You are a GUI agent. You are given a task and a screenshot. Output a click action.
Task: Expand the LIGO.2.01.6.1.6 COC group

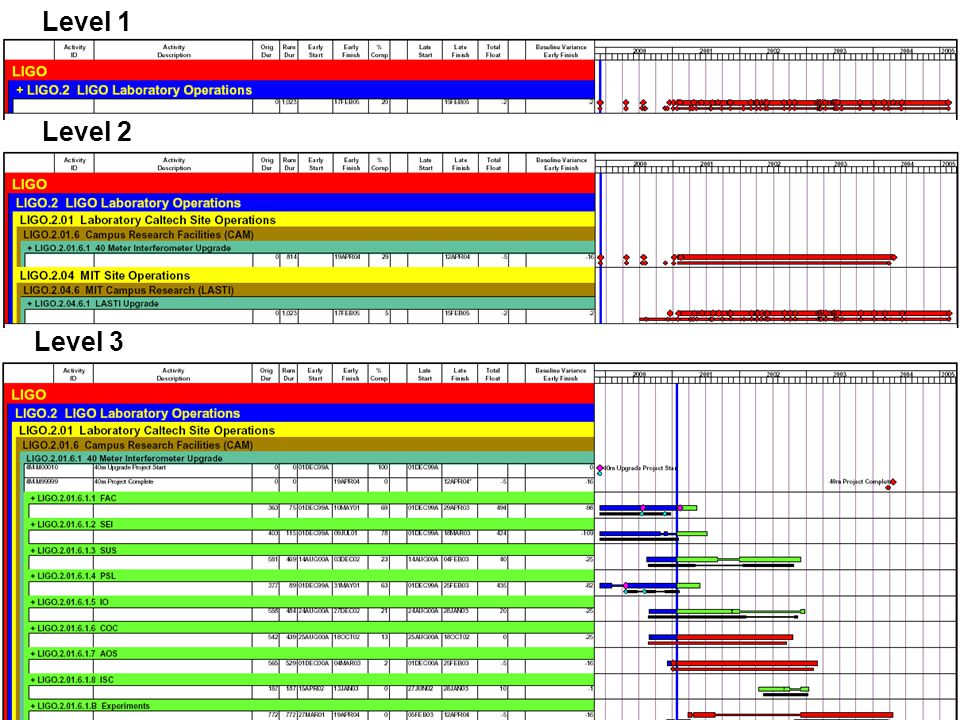[33, 628]
